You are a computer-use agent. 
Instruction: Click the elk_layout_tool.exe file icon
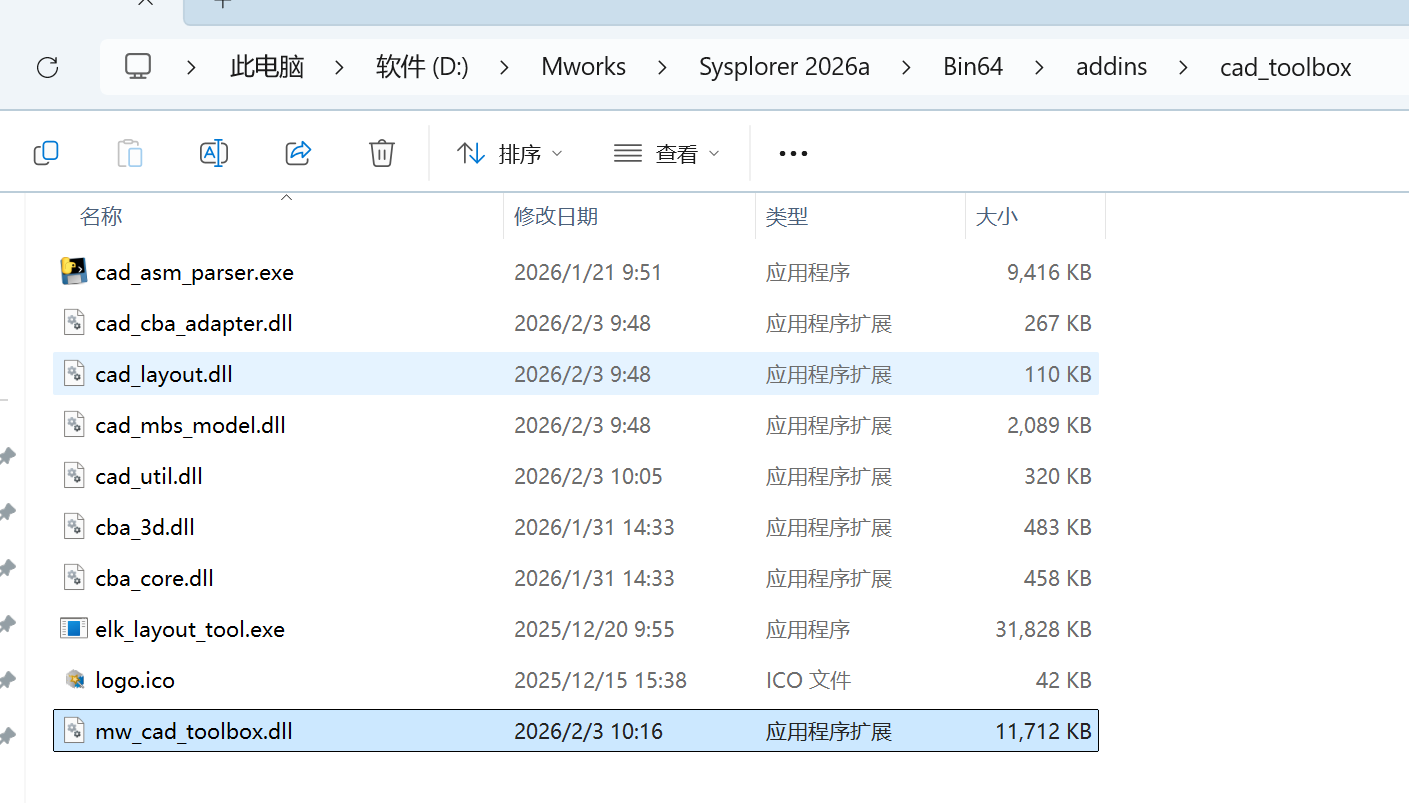pyautogui.click(x=74, y=629)
